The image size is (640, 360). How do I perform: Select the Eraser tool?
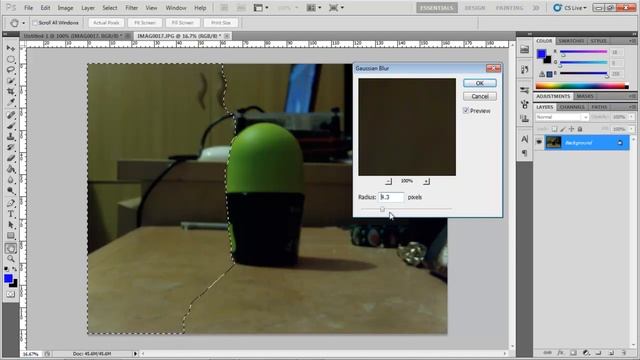click(11, 158)
